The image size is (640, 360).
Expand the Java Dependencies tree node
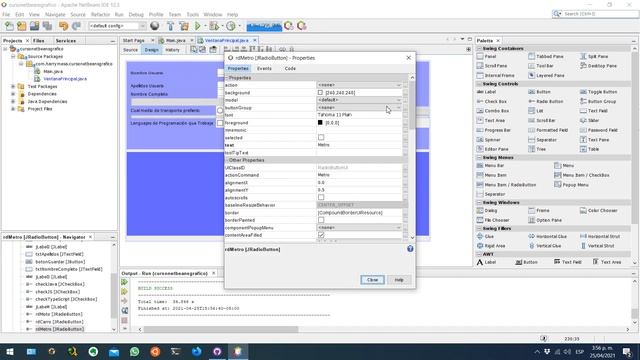pos(13,101)
